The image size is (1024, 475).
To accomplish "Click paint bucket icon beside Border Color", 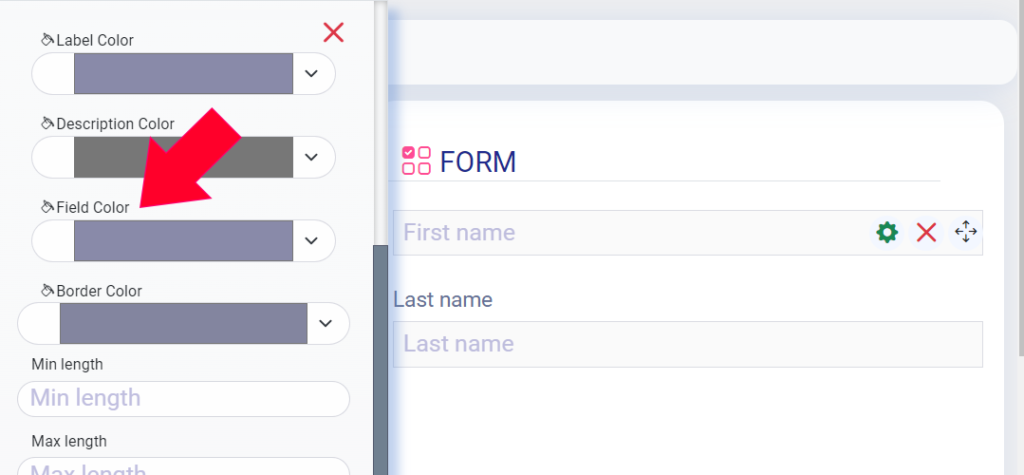I will click(x=47, y=291).
